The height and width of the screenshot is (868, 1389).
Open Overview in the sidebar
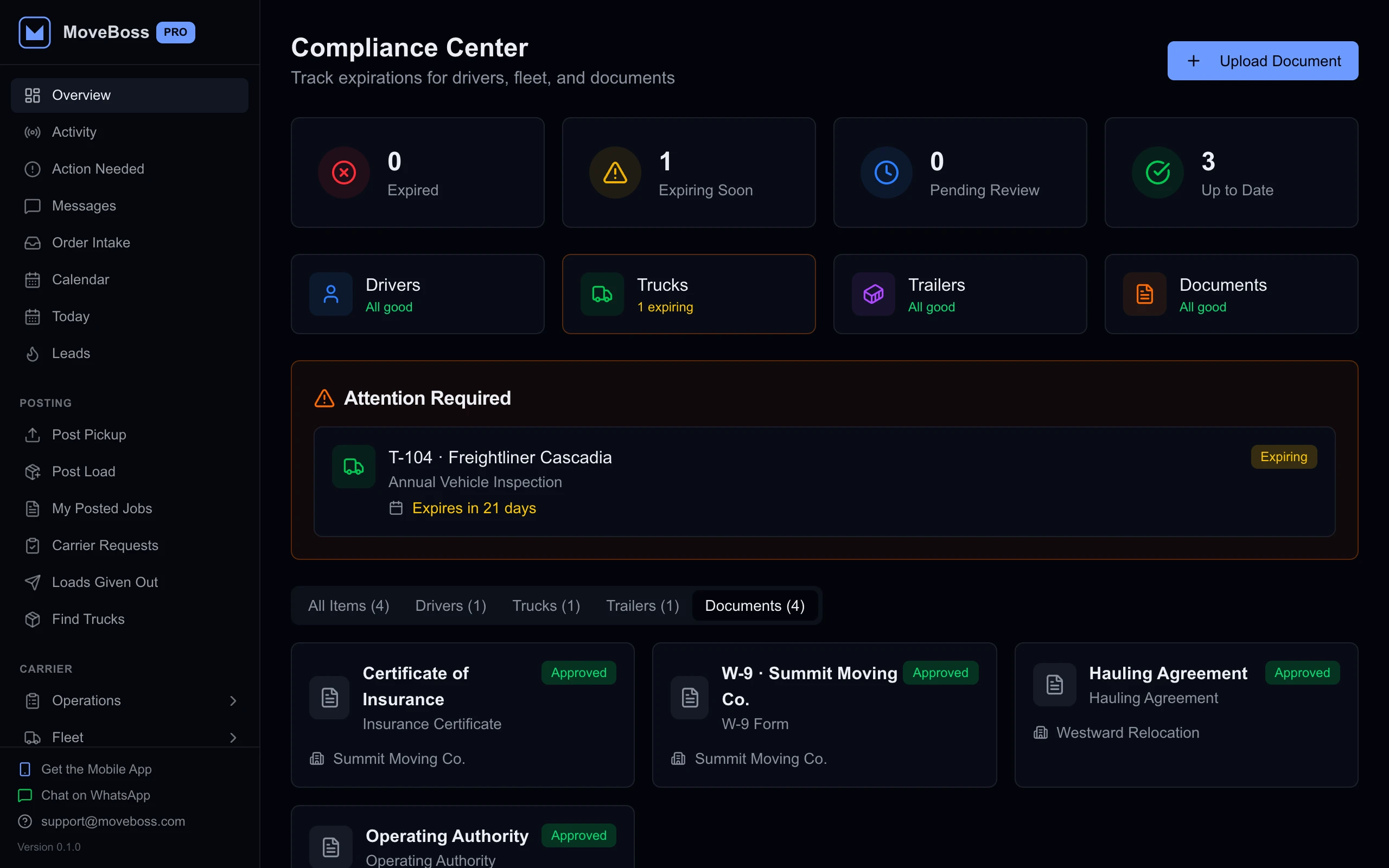tap(129, 95)
